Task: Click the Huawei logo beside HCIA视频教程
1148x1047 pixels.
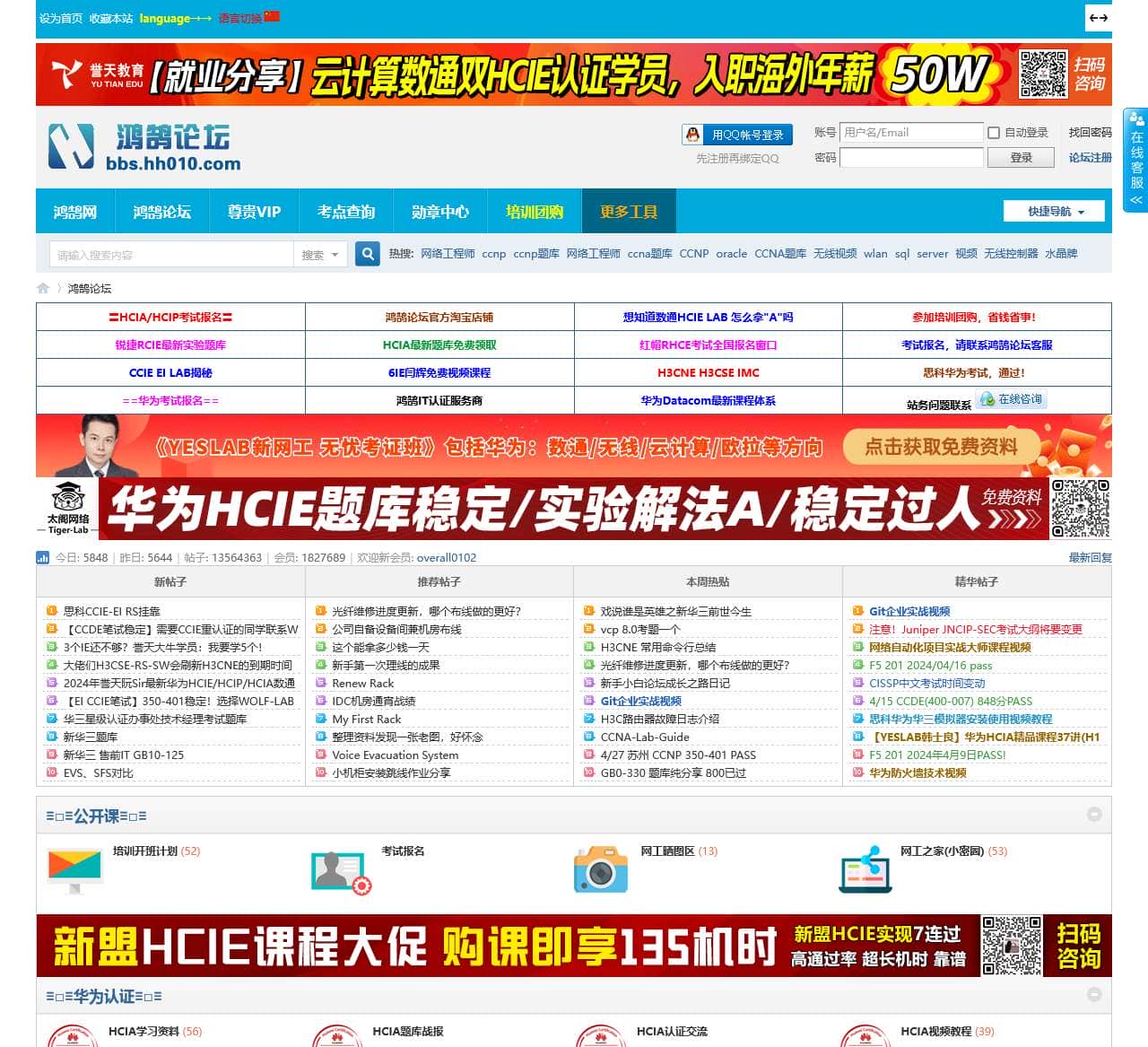Action: [865, 1035]
